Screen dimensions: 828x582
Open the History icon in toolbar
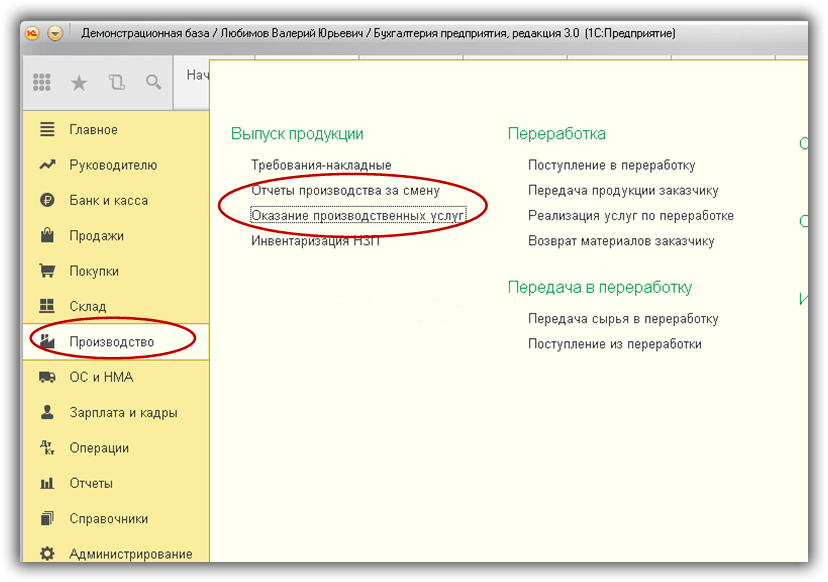pos(116,82)
